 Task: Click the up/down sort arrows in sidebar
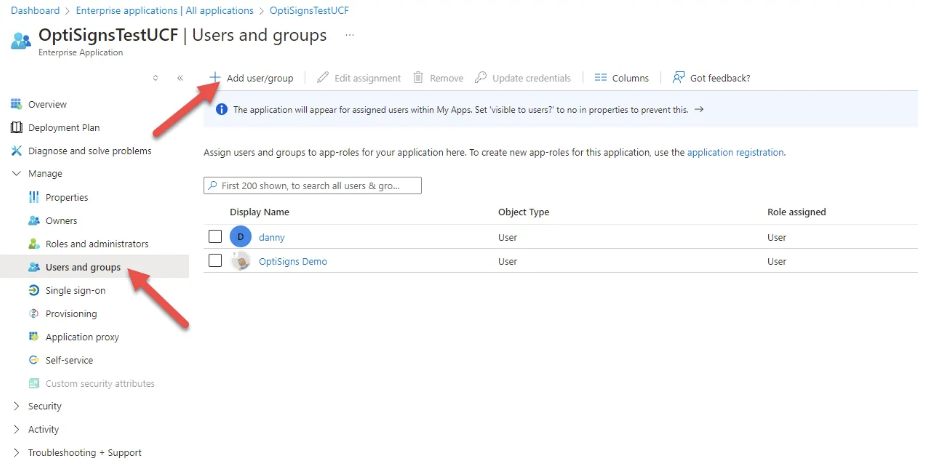(155, 78)
